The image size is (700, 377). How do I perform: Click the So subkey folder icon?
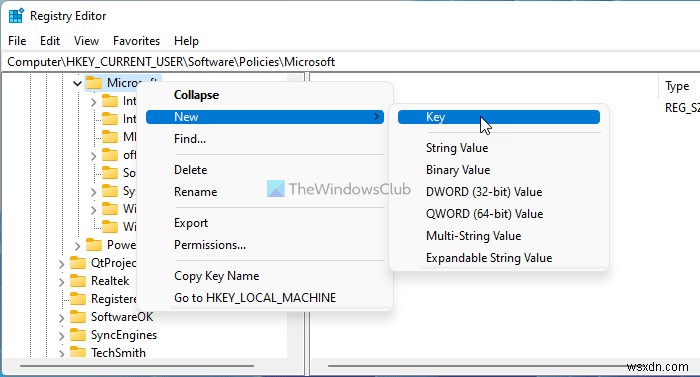[110, 172]
